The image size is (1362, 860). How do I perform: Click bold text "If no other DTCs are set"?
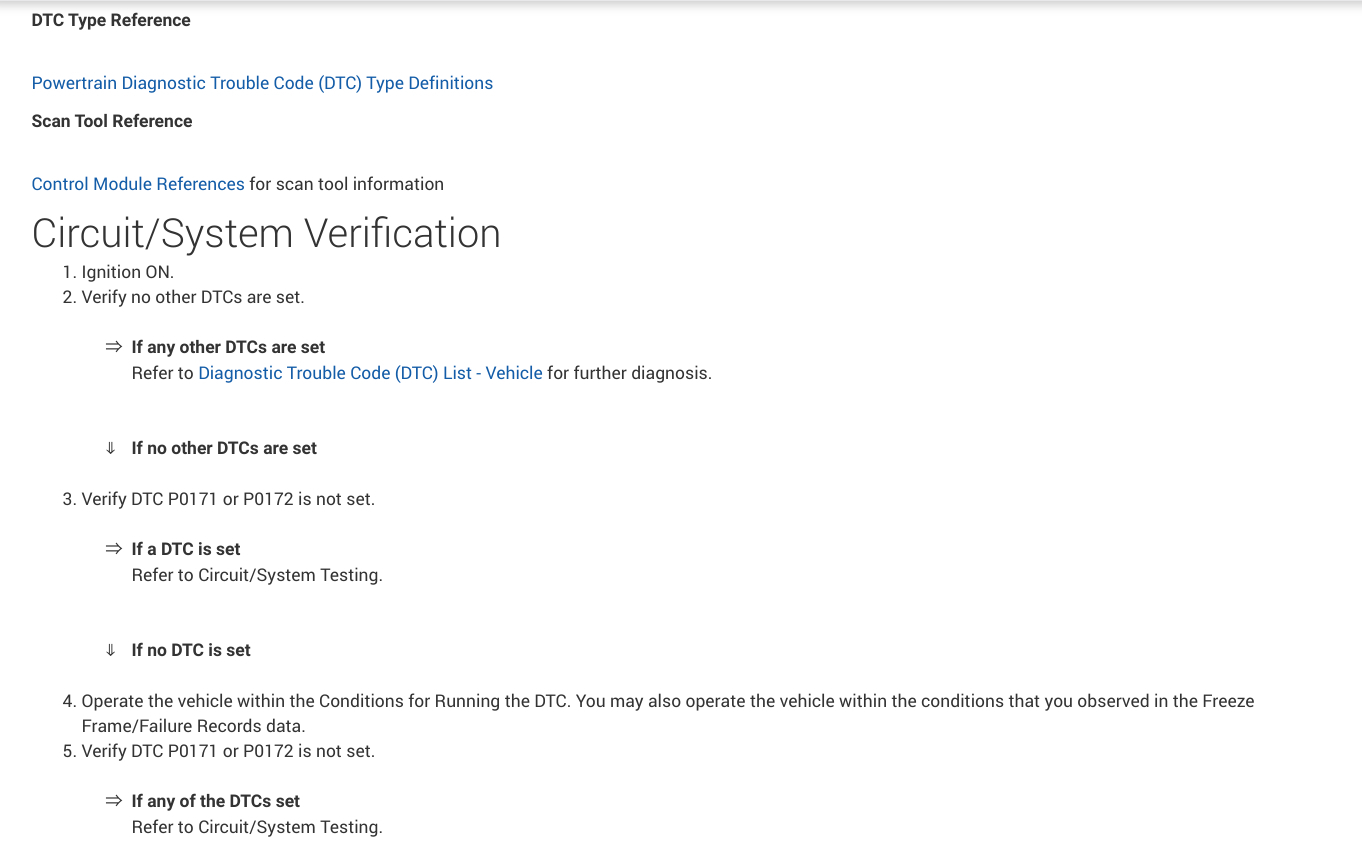pyautogui.click(x=224, y=448)
